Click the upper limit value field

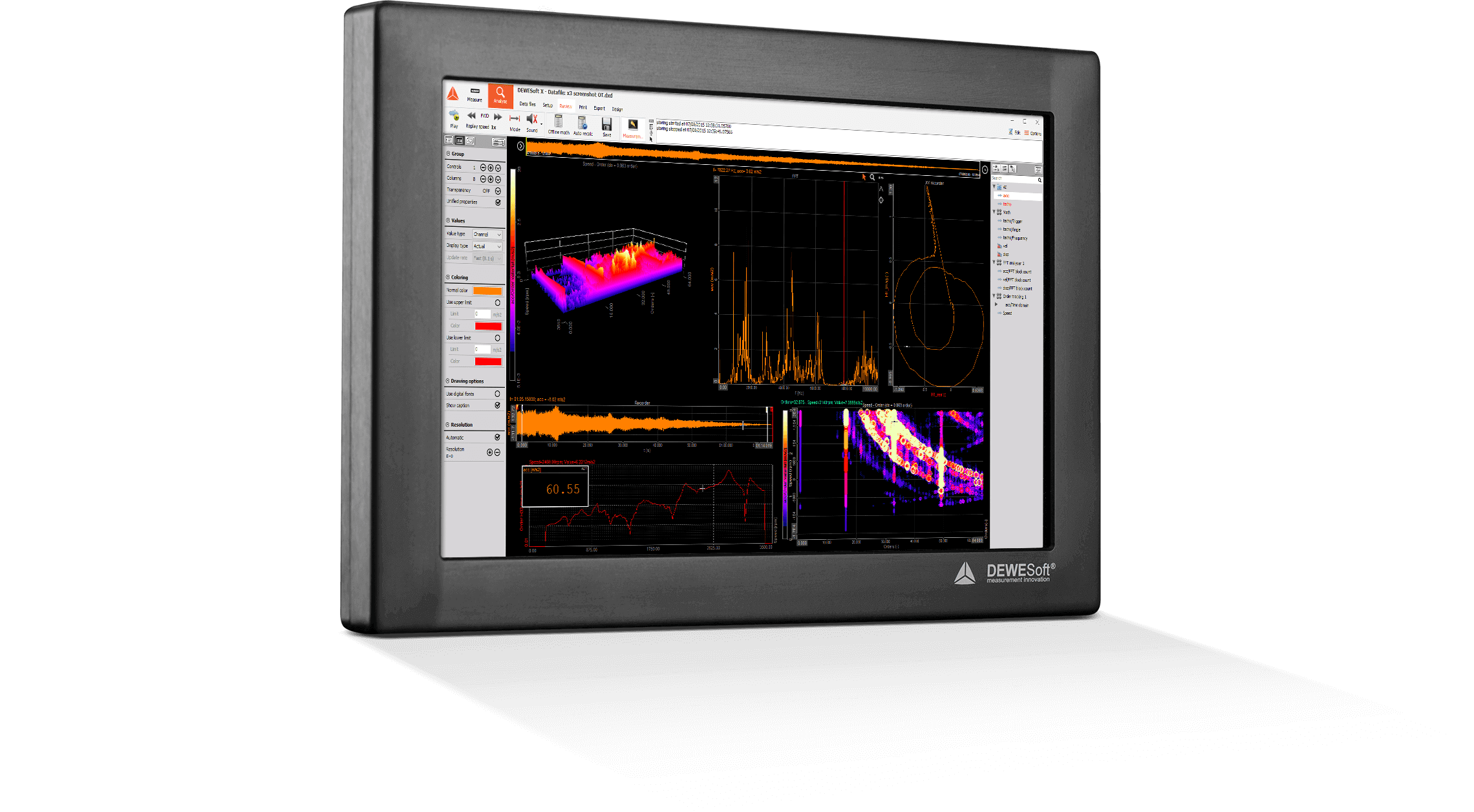click(482, 314)
